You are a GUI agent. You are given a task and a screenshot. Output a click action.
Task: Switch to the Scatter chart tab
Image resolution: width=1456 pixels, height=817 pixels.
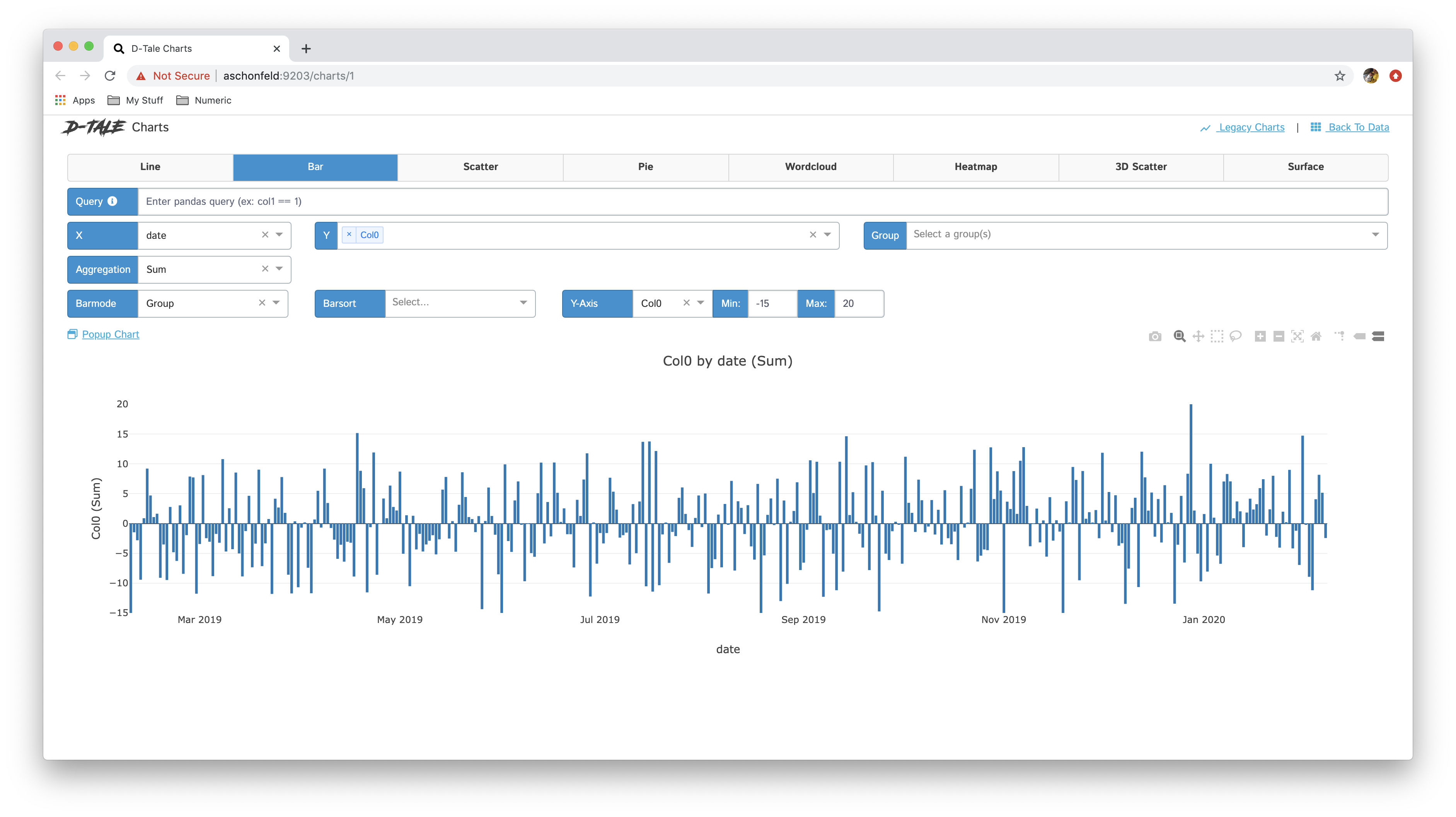pos(481,167)
